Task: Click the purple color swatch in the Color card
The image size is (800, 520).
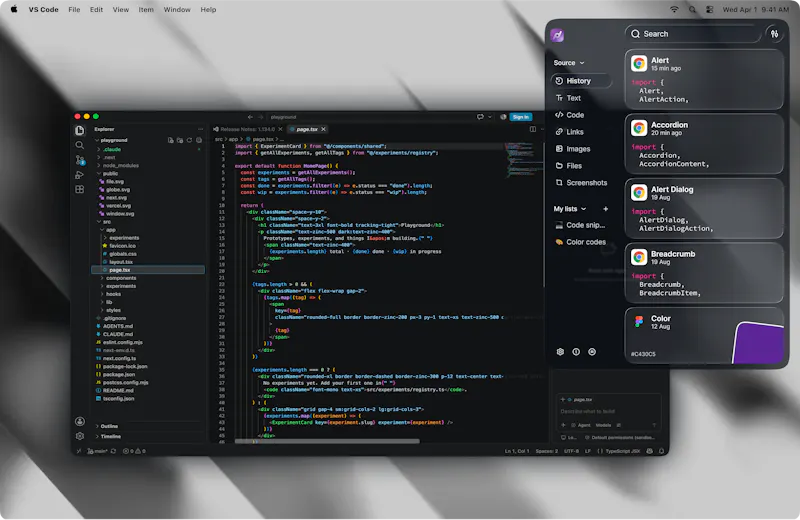Action: click(x=758, y=342)
